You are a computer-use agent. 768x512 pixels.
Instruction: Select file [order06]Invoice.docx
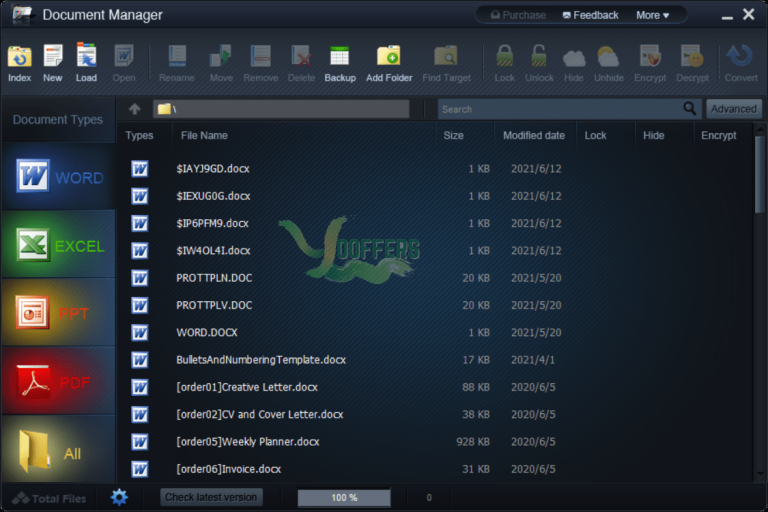click(x=229, y=469)
